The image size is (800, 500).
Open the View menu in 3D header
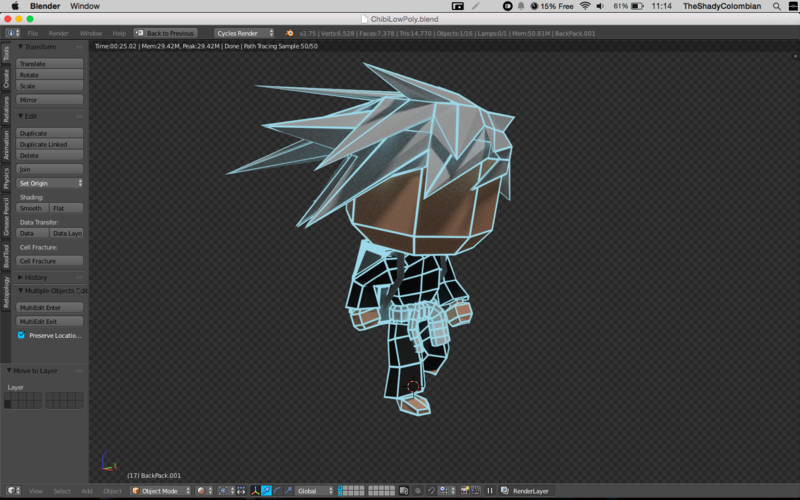36,491
